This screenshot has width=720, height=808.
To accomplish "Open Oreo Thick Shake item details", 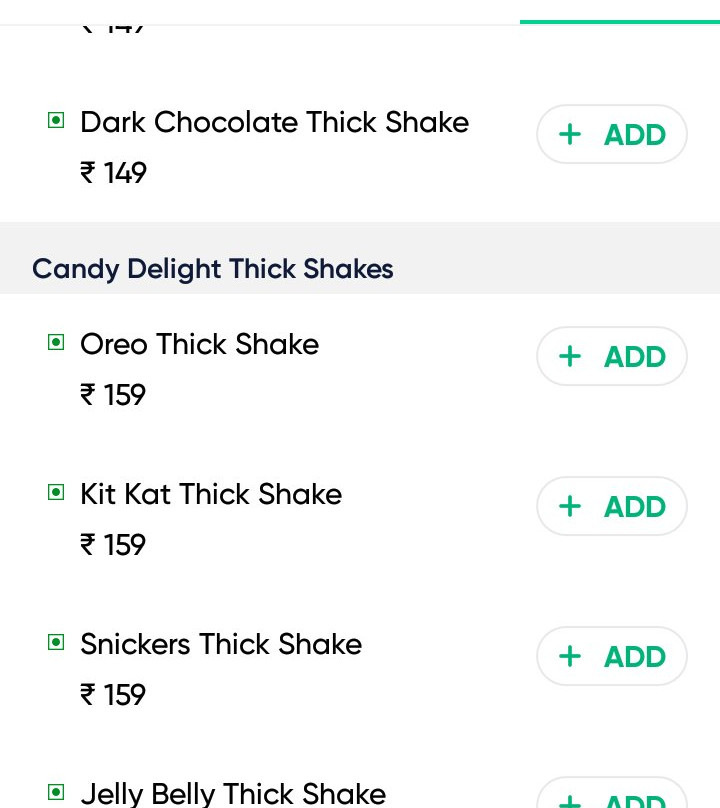I will [x=199, y=344].
